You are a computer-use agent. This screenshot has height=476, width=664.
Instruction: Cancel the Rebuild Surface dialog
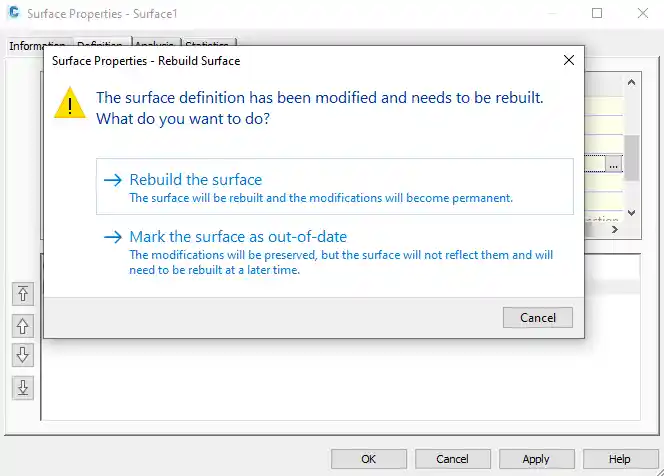click(x=538, y=318)
